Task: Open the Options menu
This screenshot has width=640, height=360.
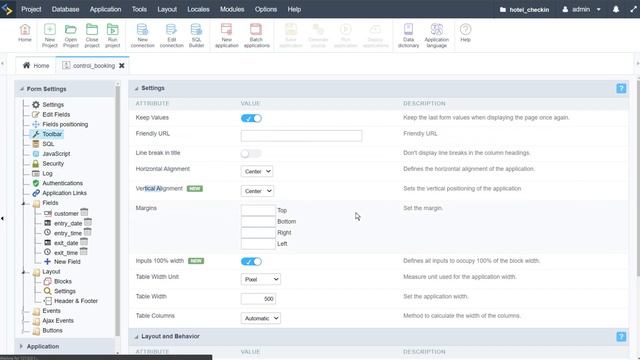Action: 266,9
